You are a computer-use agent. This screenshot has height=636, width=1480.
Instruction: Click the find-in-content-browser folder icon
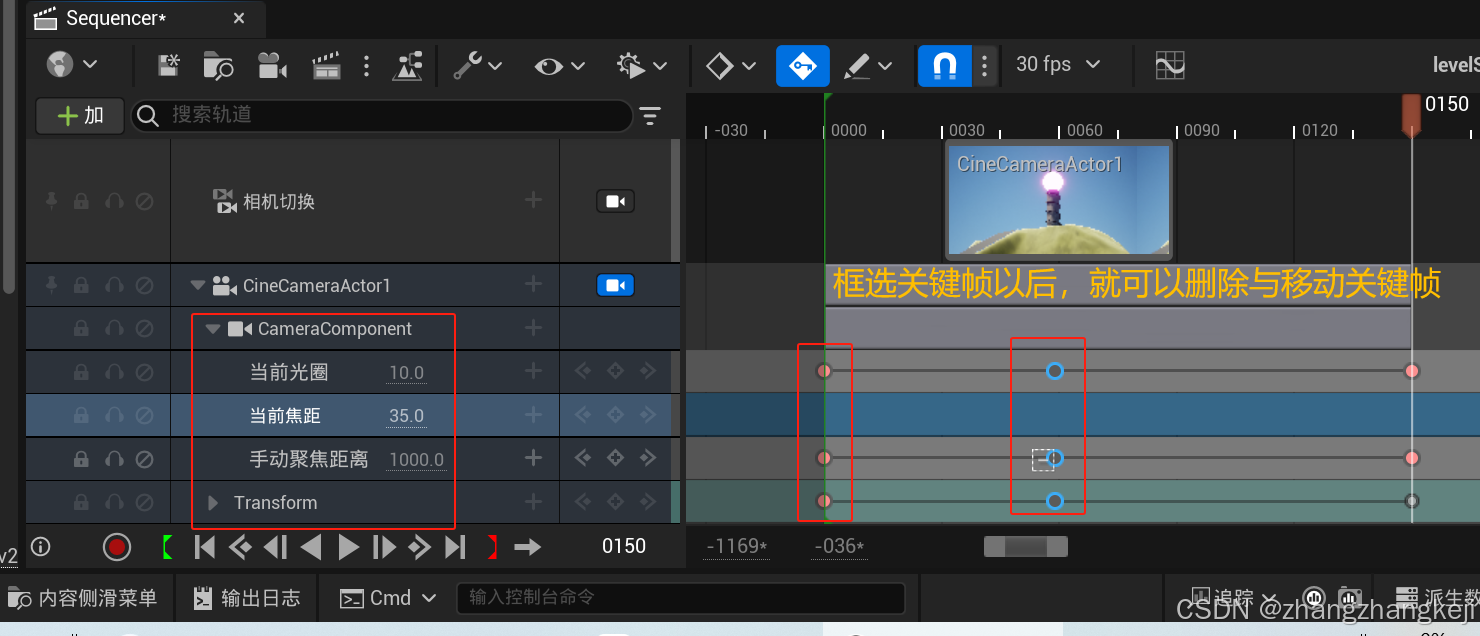pos(219,65)
